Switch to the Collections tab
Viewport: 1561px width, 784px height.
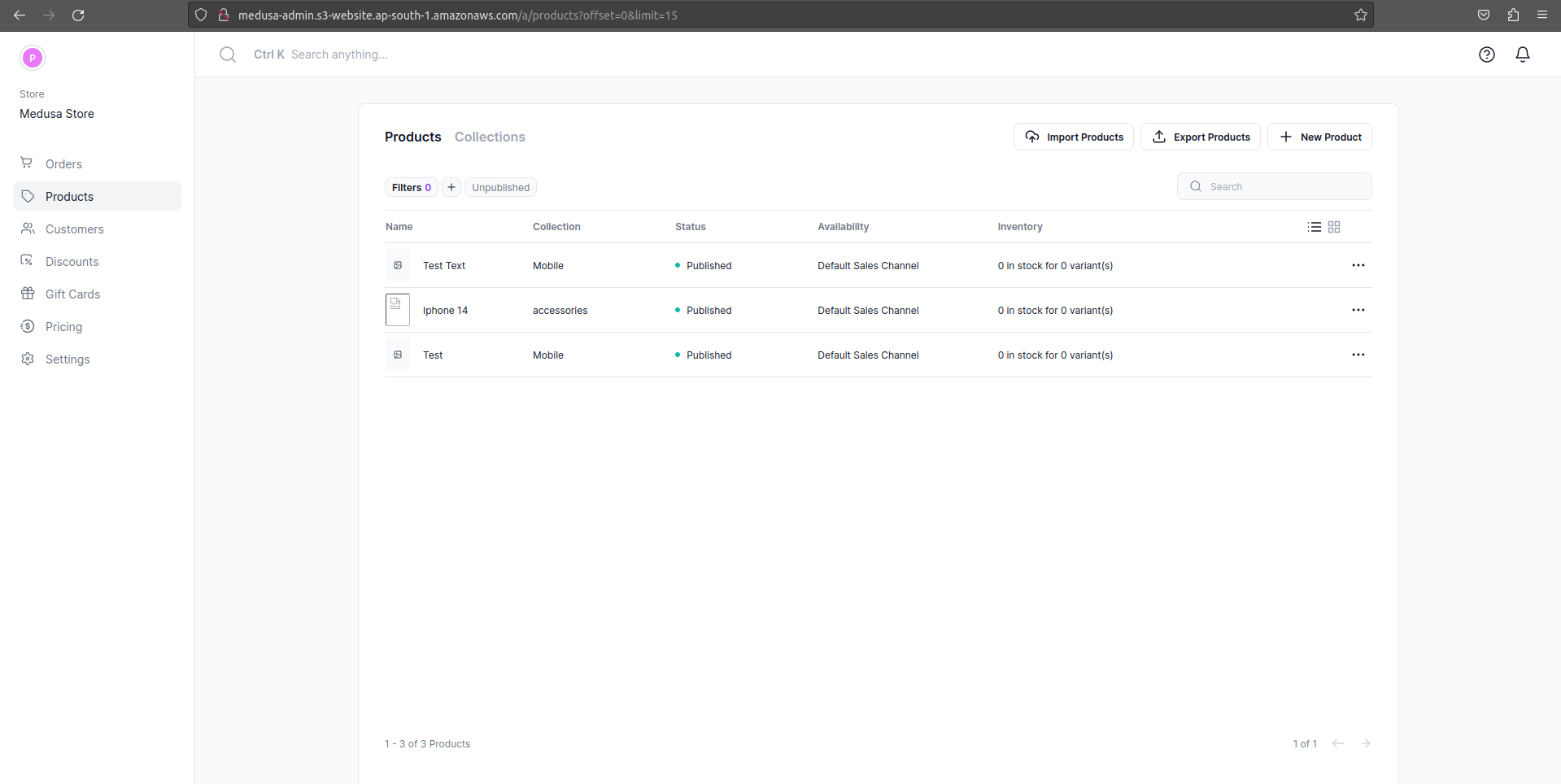[x=489, y=137]
